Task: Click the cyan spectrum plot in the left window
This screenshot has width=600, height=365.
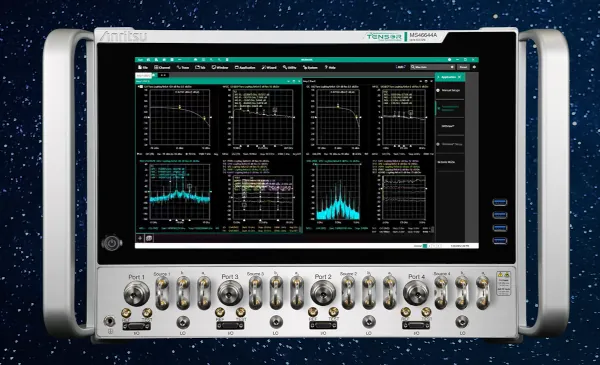Action: 180,193
